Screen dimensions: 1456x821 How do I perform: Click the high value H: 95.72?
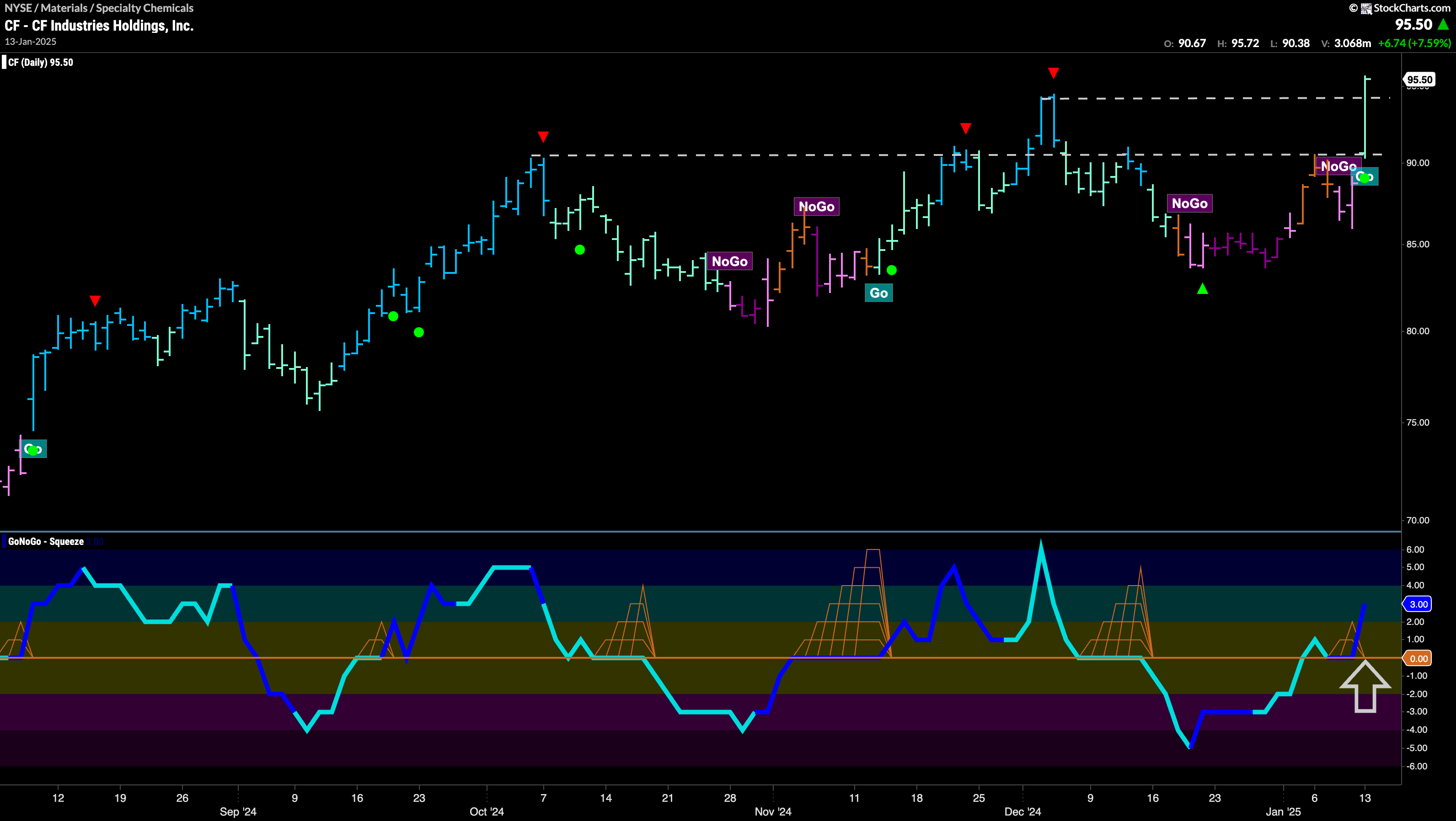[1238, 43]
